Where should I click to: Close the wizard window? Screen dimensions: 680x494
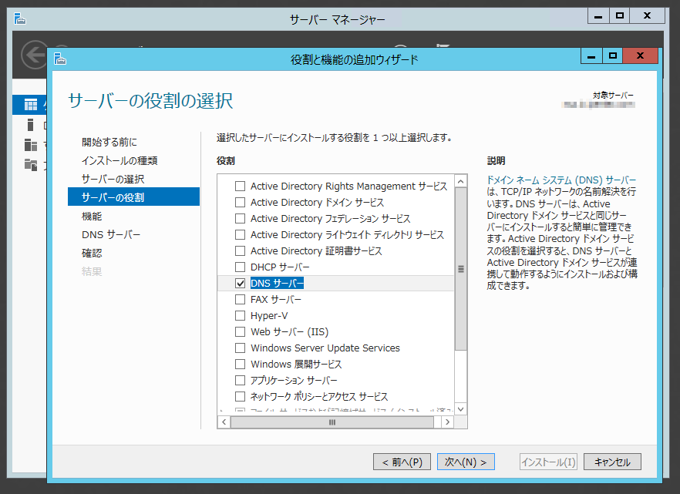pos(640,56)
